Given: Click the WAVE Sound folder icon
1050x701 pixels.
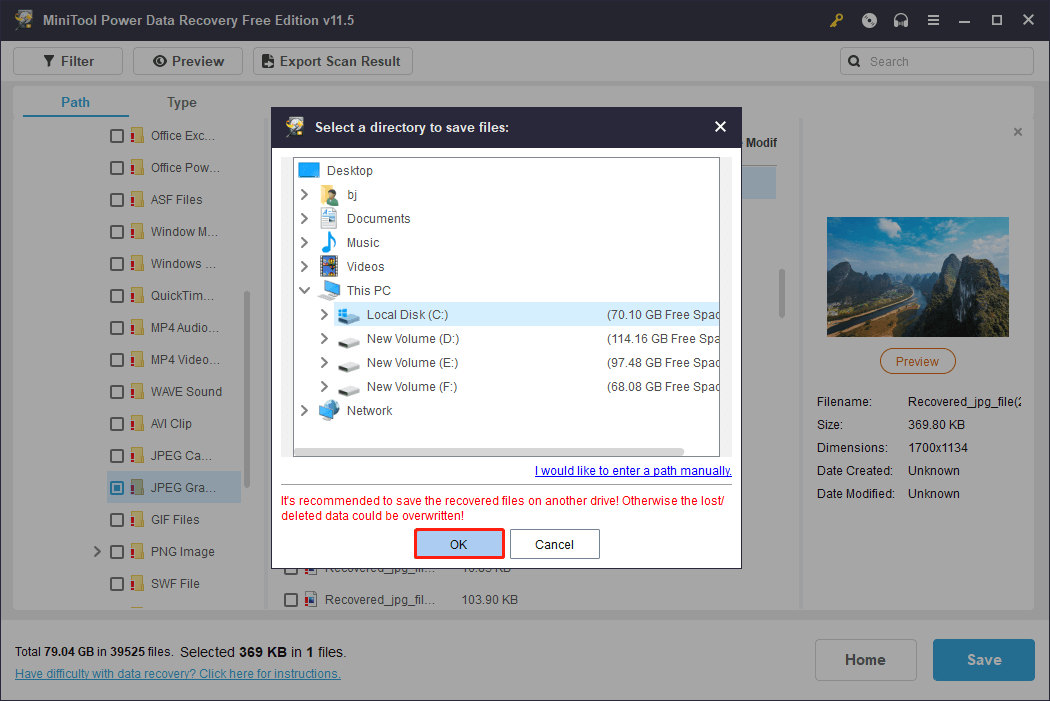Looking at the screenshot, I should (x=137, y=392).
